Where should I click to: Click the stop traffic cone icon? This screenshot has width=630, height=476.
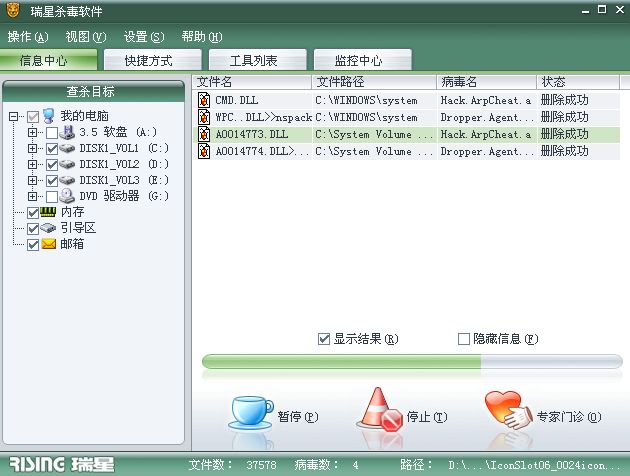pyautogui.click(x=378, y=410)
